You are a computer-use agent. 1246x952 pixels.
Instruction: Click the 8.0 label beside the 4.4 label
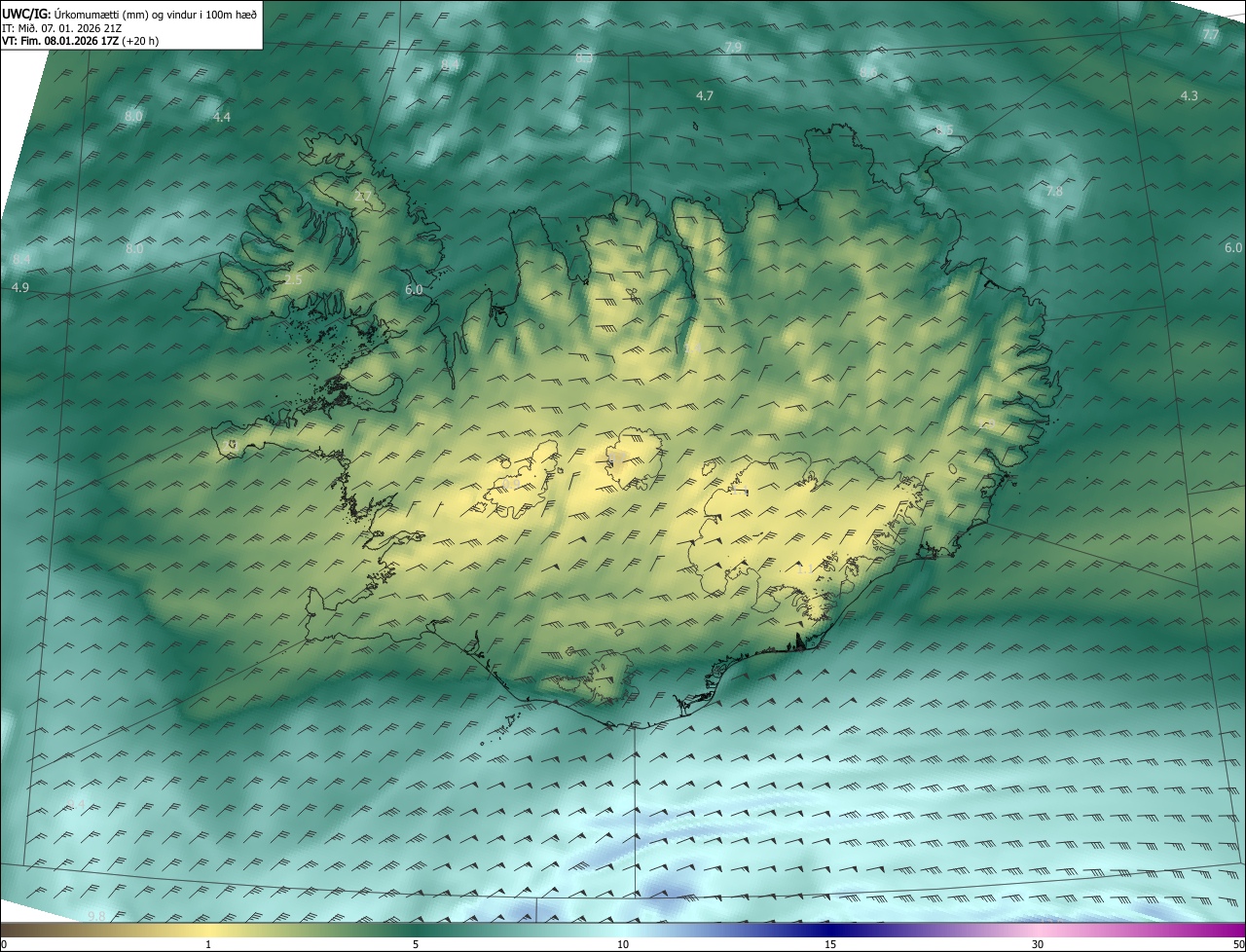(x=134, y=116)
